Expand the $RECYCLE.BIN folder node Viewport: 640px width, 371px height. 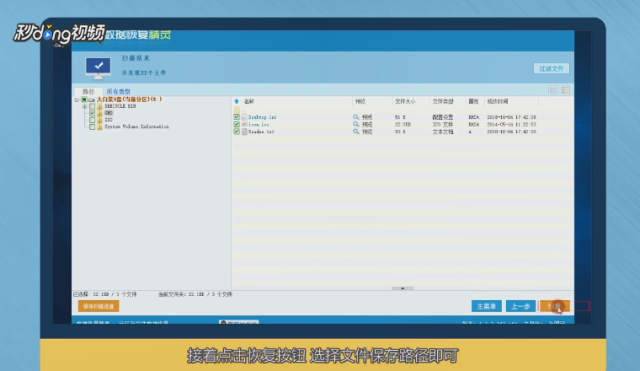[x=84, y=106]
